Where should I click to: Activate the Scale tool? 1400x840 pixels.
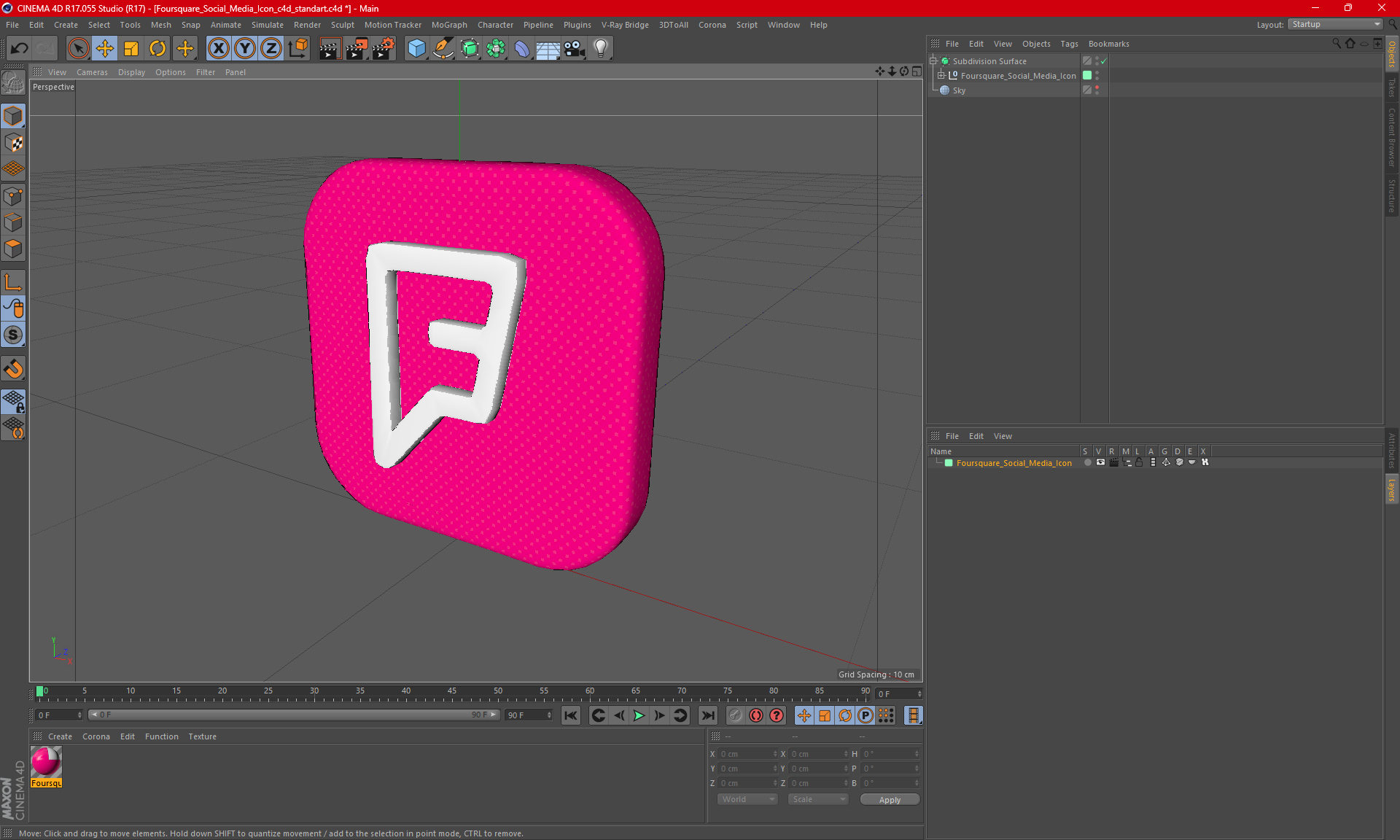[x=131, y=49]
